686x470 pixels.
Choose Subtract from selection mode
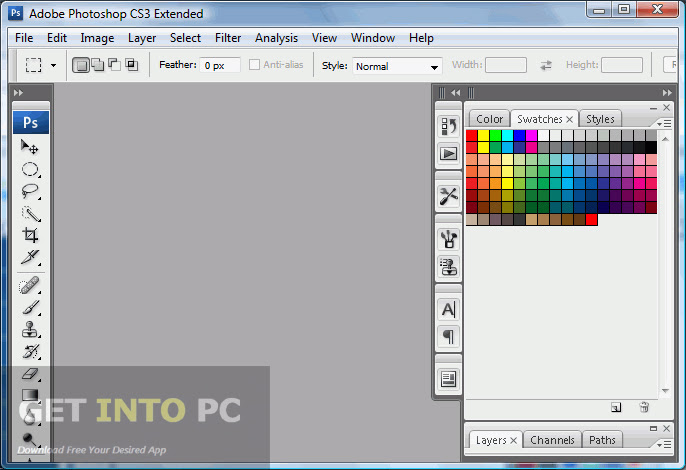click(x=115, y=65)
